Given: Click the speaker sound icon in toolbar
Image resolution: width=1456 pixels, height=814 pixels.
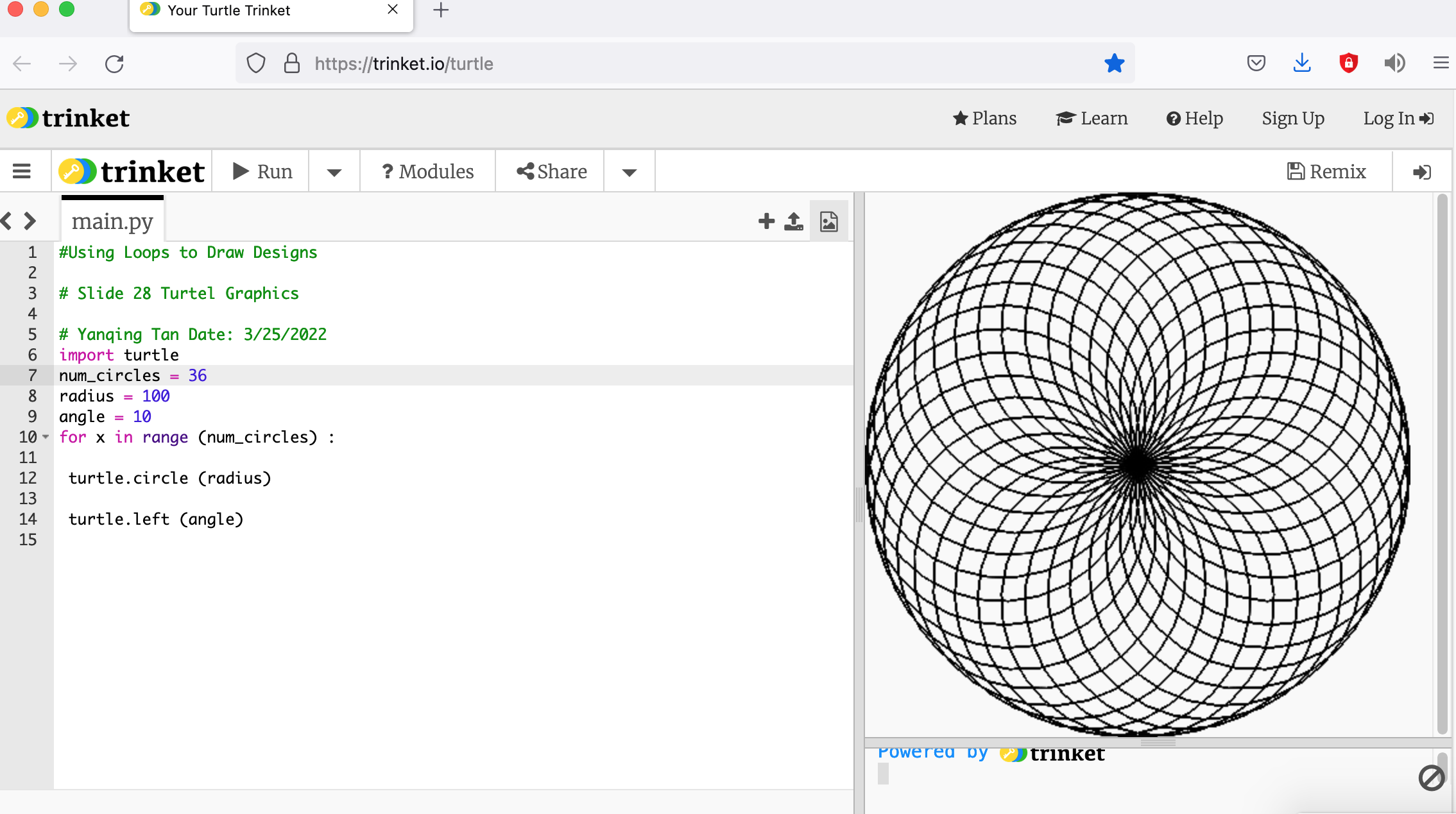Looking at the screenshot, I should coord(1394,64).
